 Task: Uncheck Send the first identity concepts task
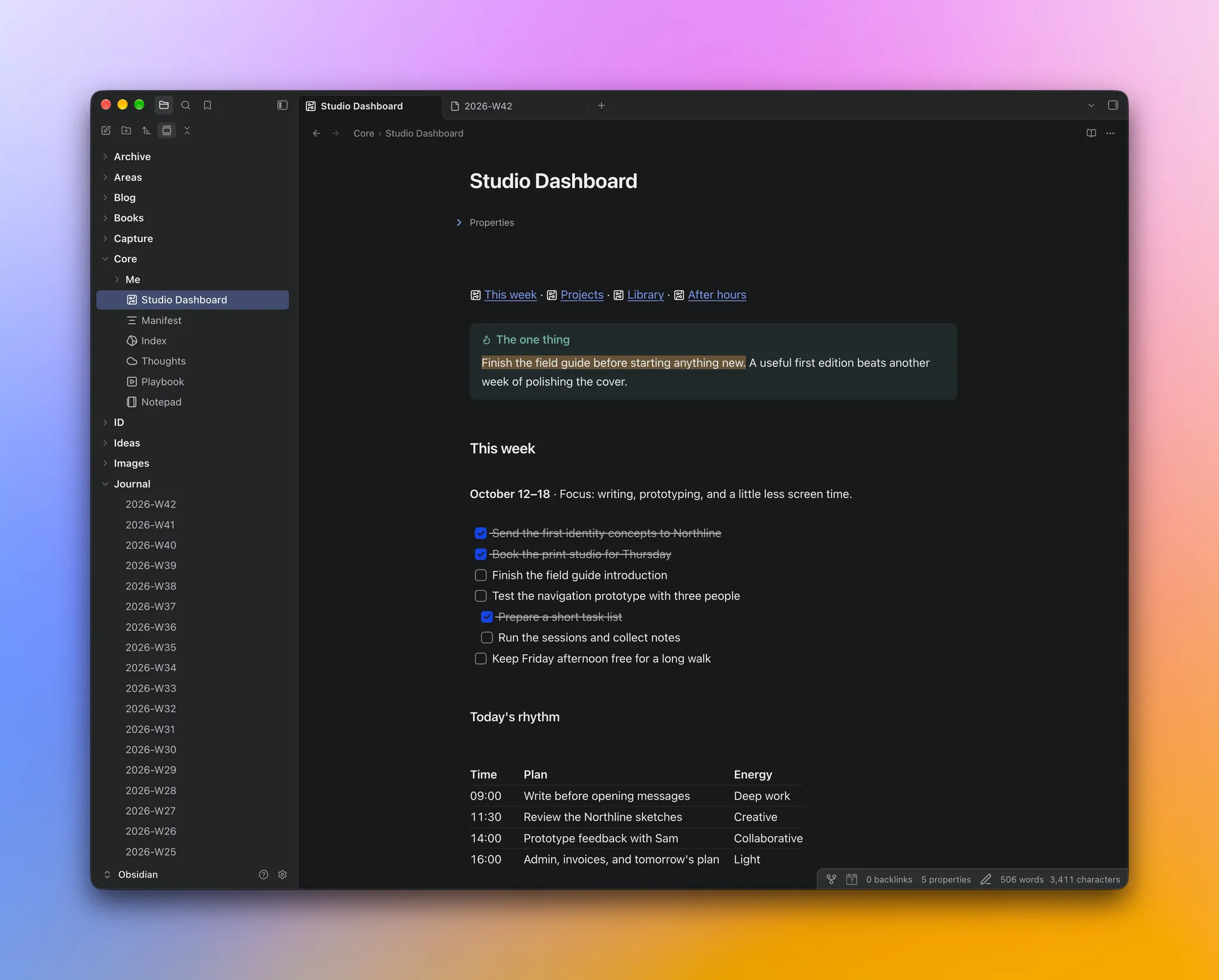point(481,533)
